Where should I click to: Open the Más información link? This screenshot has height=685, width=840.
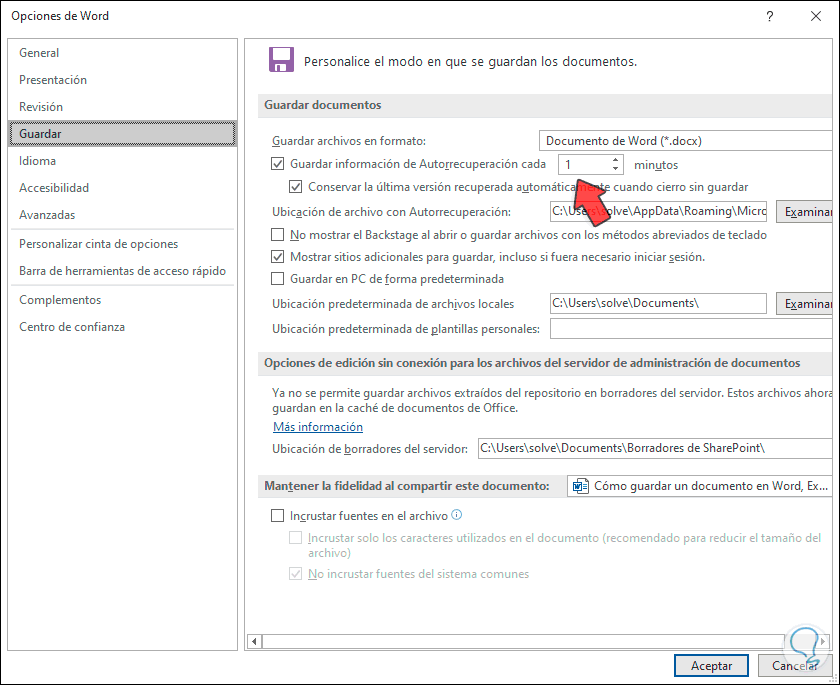coord(318,427)
